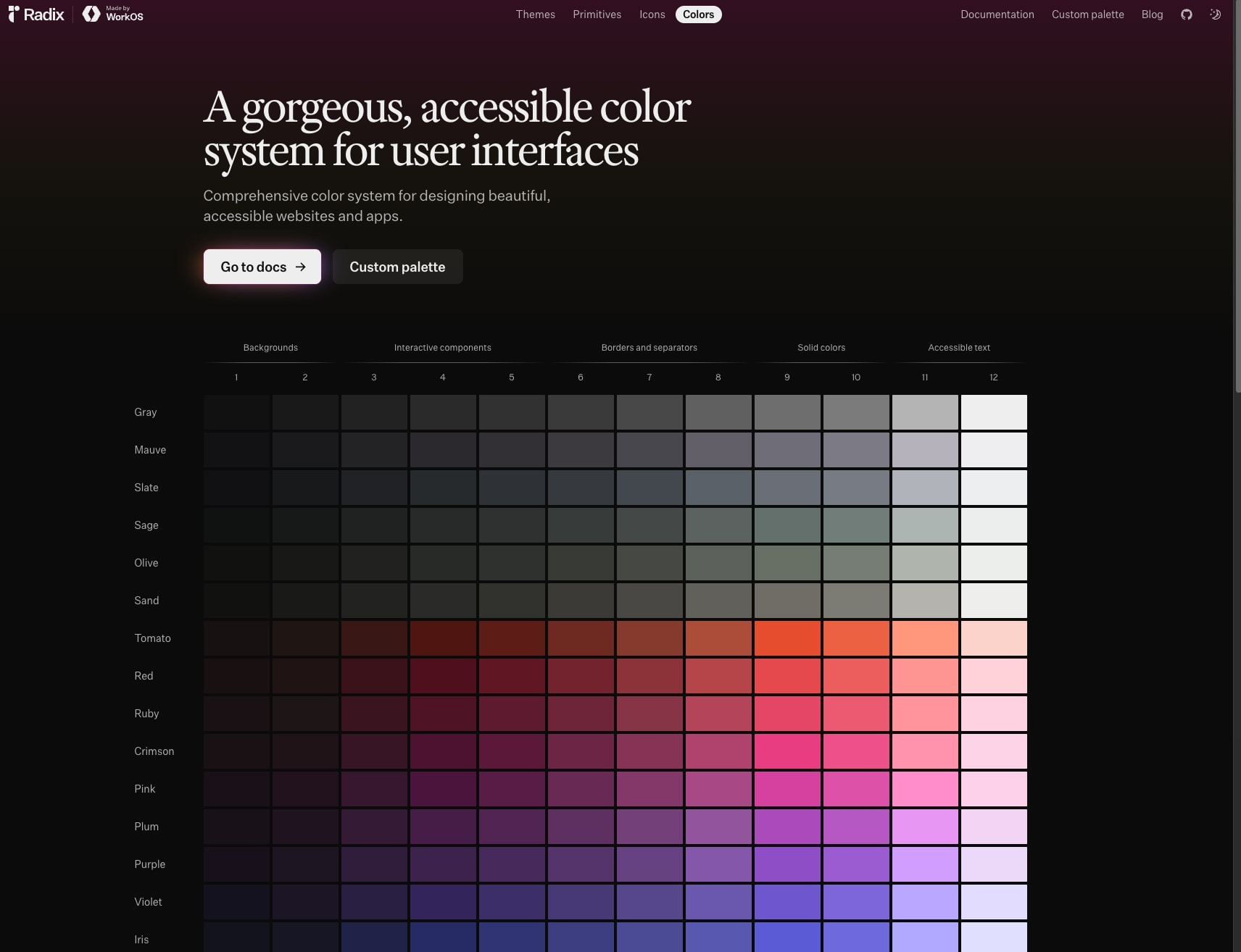Select the Crimson step 9 swatch

(787, 751)
